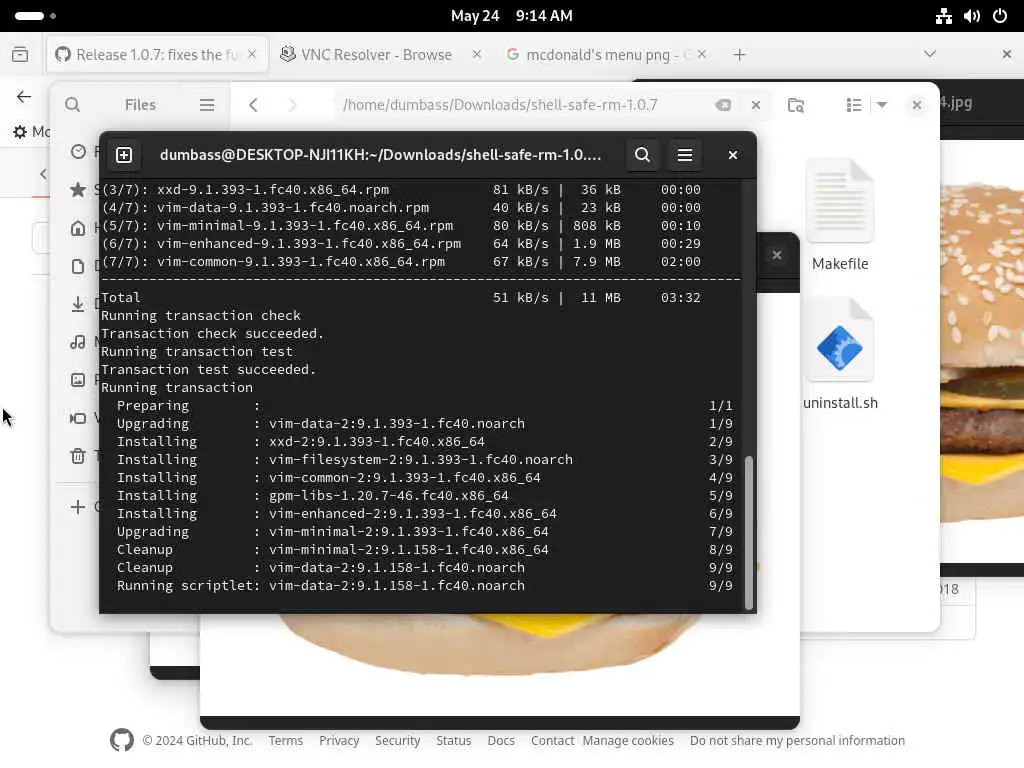1024x768 pixels.
Task: Clear the Files path entry text
Action: 723,105
